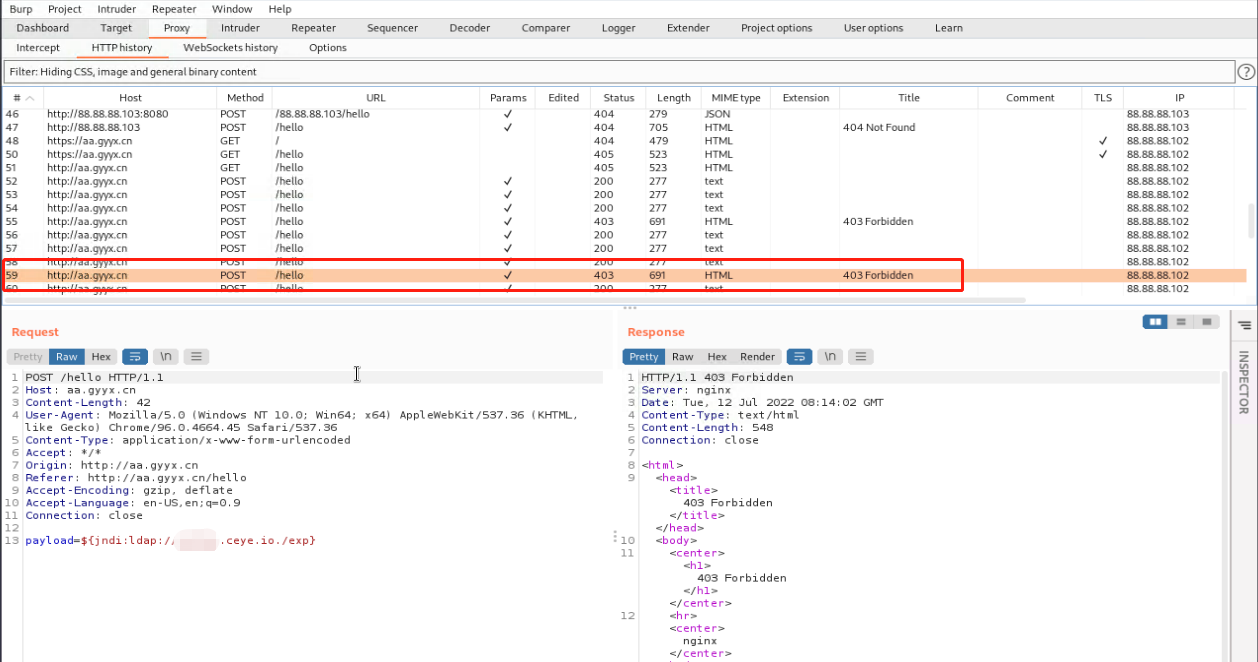Screen dimensions: 1258x662
Task: Open the Learn tab
Action: pyautogui.click(x=949, y=28)
